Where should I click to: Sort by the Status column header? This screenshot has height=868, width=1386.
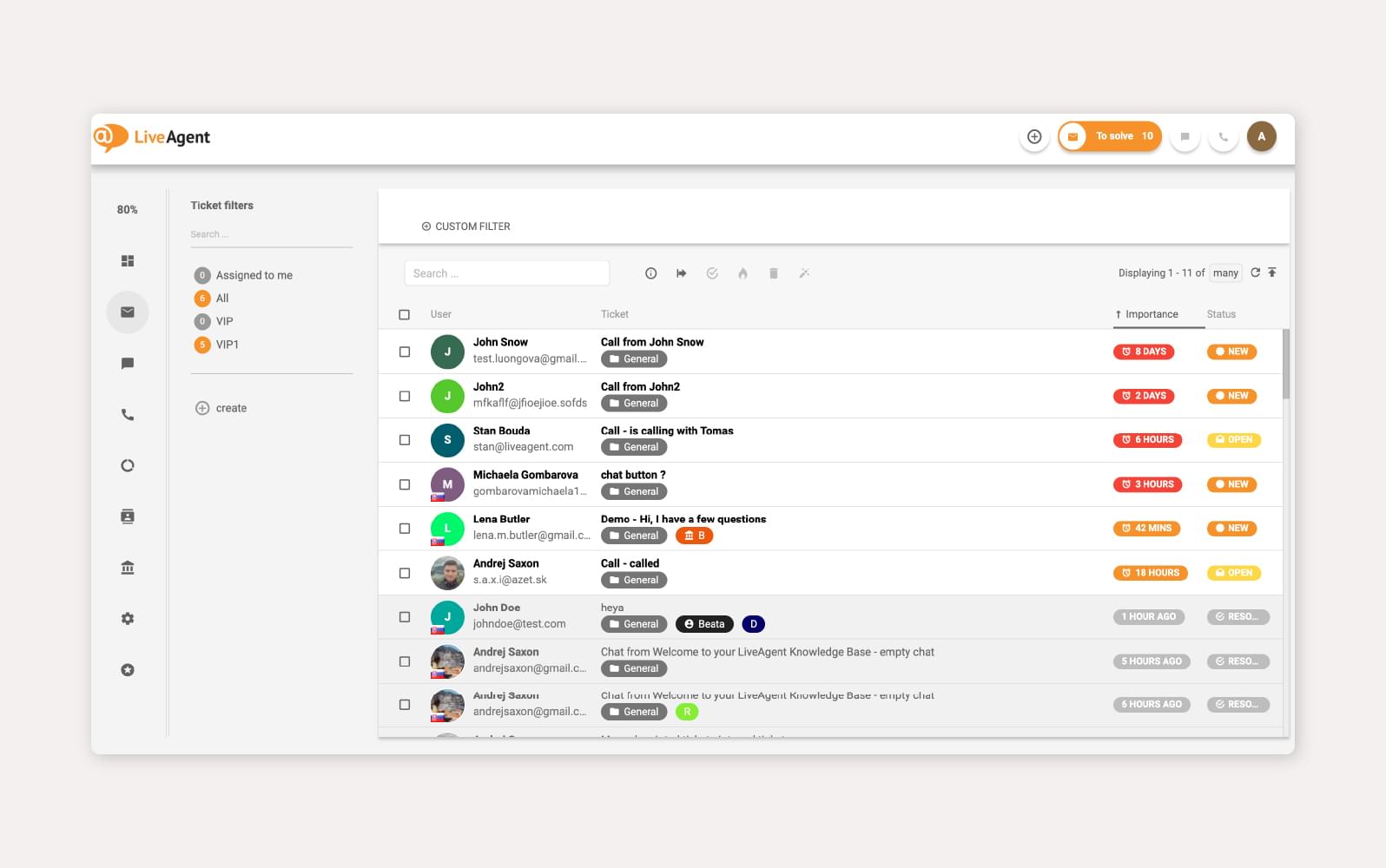coord(1221,314)
